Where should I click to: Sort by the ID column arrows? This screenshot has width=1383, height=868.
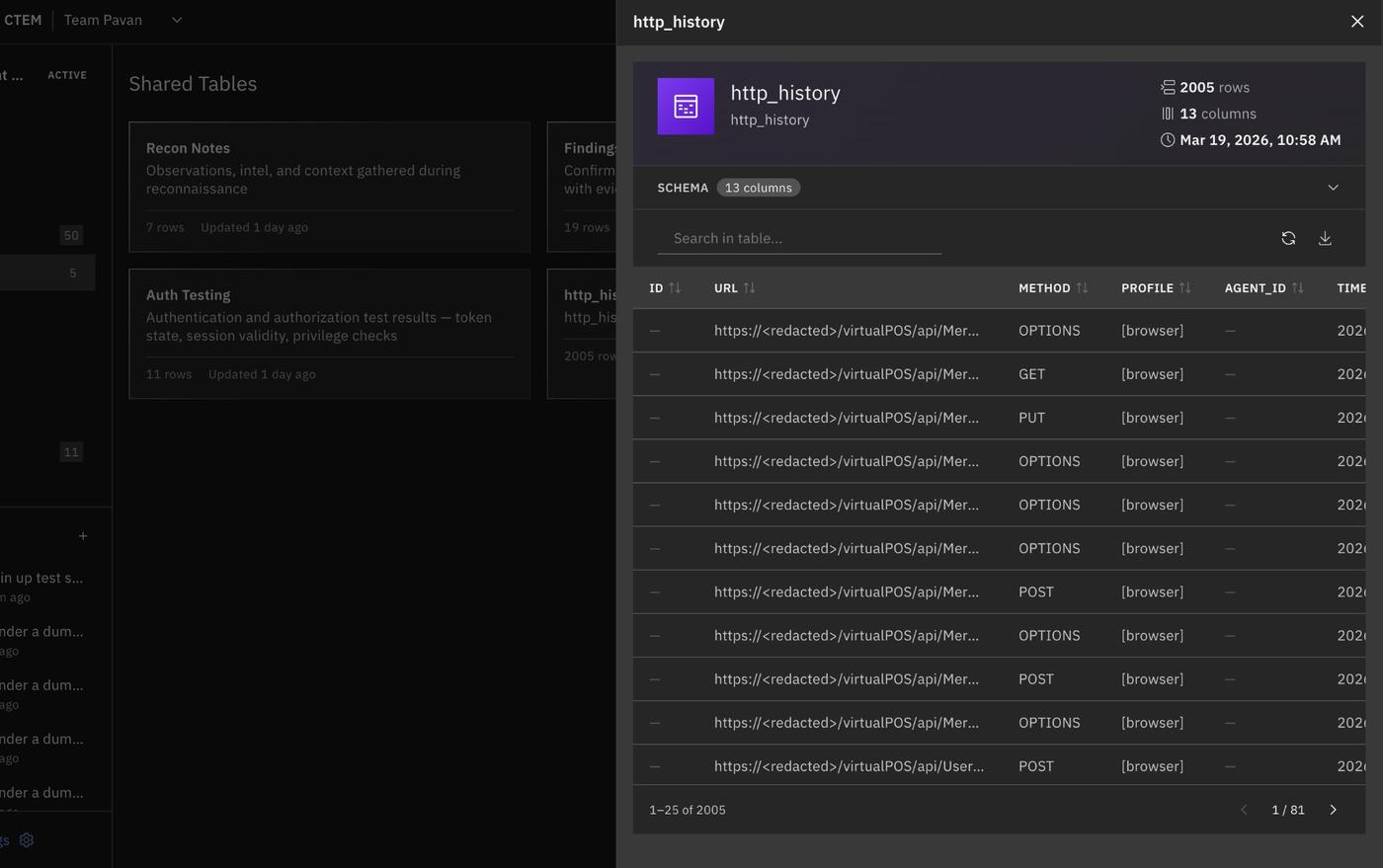pos(675,288)
